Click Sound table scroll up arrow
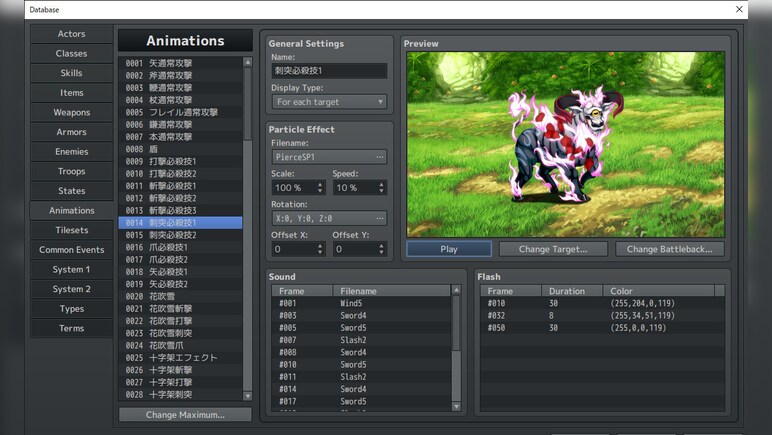This screenshot has width=772, height=435. pos(456,290)
